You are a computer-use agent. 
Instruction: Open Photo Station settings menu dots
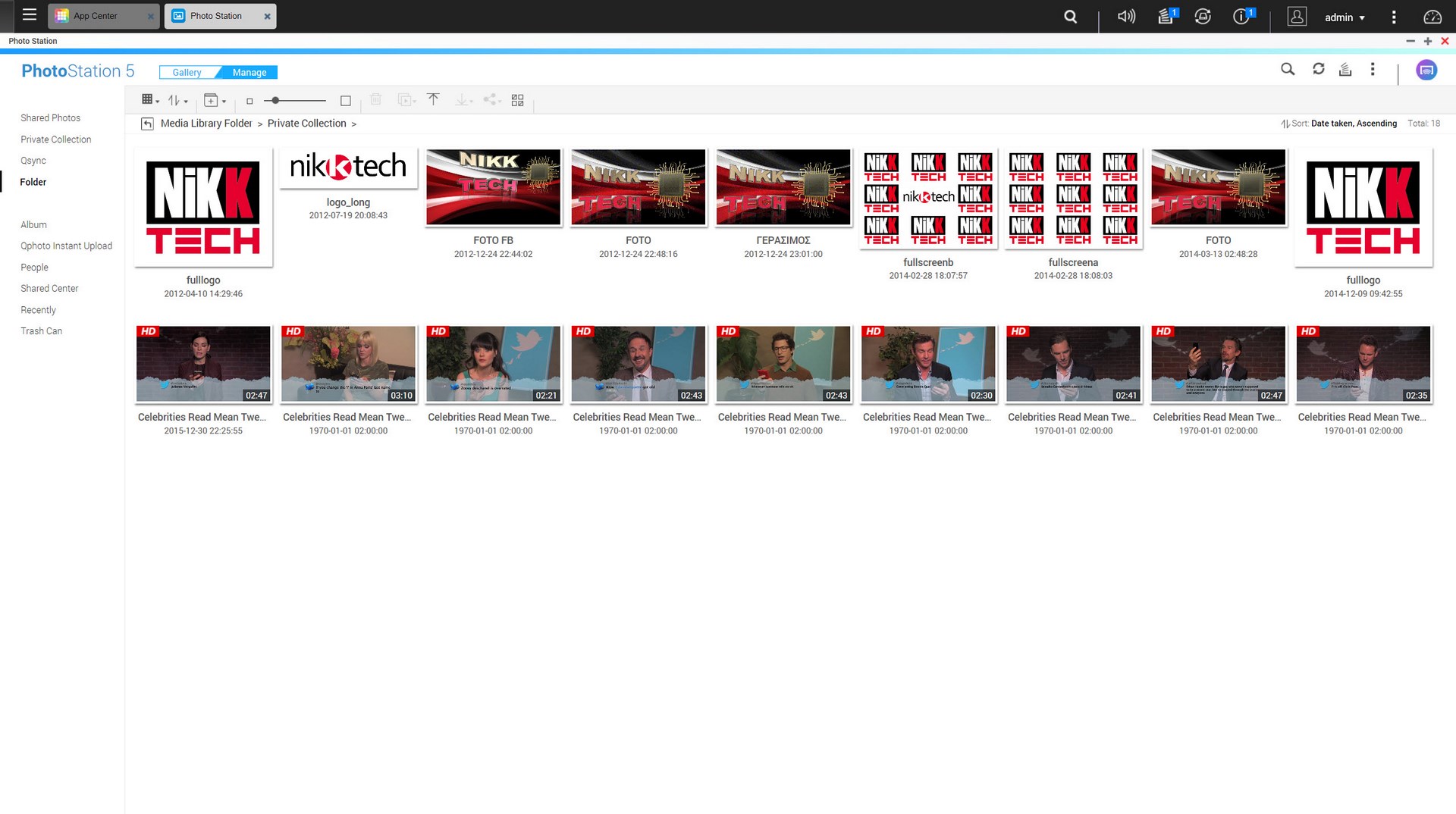click(1373, 69)
